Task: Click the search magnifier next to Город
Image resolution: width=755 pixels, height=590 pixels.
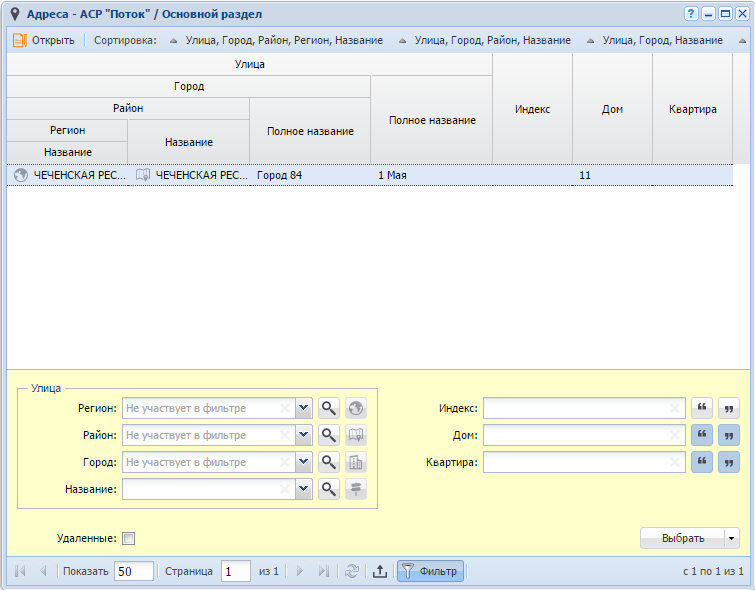Action: pyautogui.click(x=329, y=462)
